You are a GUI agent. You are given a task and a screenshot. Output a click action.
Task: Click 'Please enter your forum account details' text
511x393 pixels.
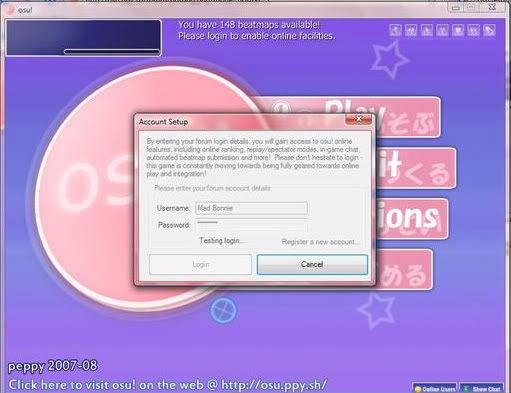click(x=212, y=188)
